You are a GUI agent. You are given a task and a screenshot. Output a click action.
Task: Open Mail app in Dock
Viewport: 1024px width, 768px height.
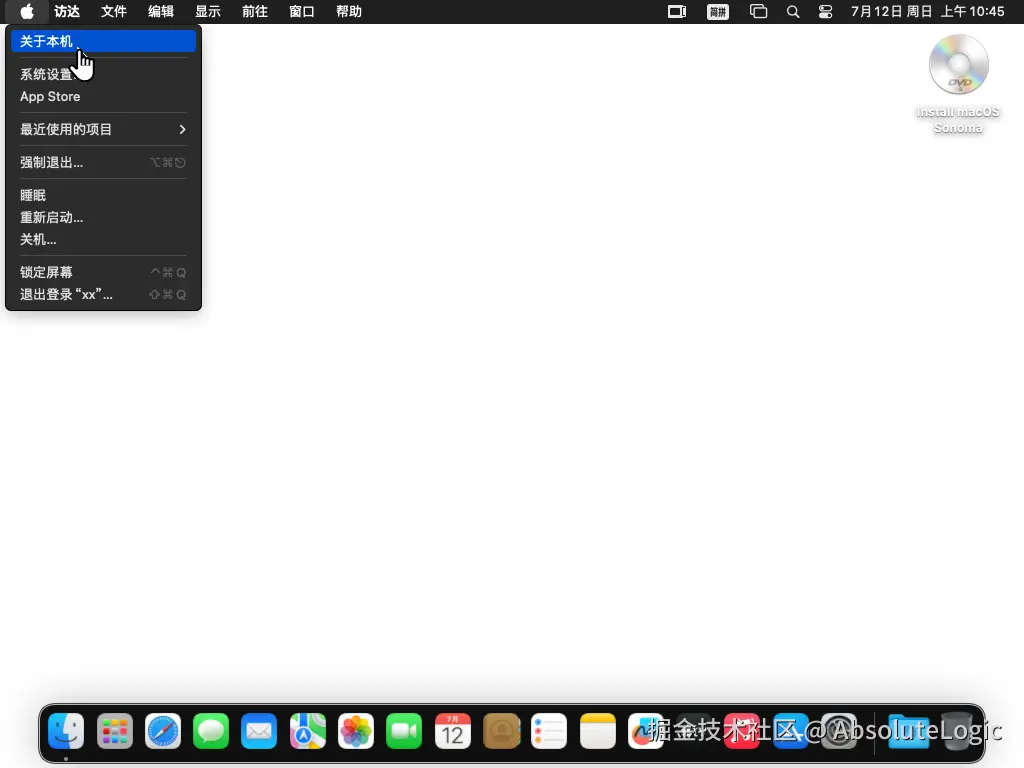tap(259, 731)
